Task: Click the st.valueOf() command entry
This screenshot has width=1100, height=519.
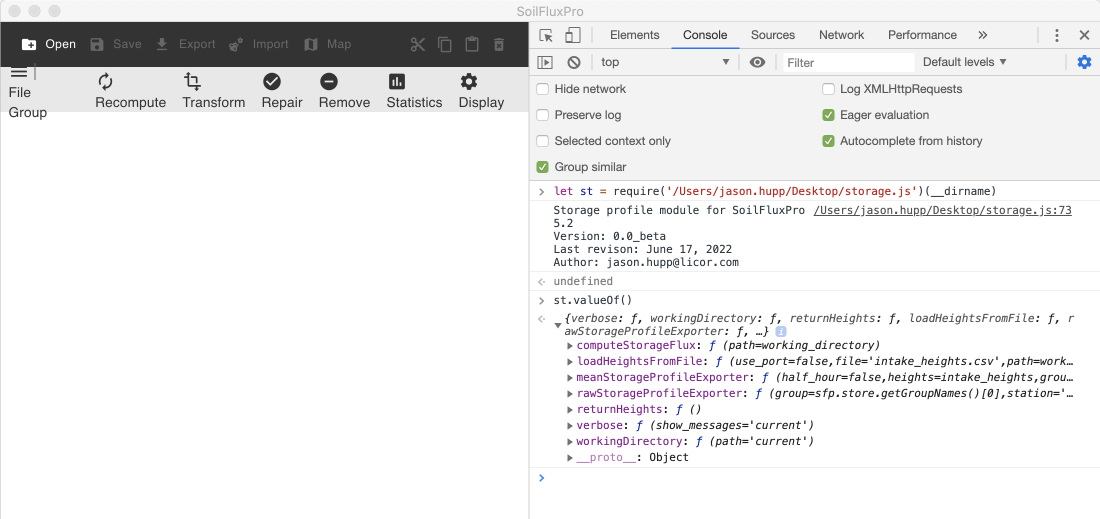Action: (x=593, y=301)
